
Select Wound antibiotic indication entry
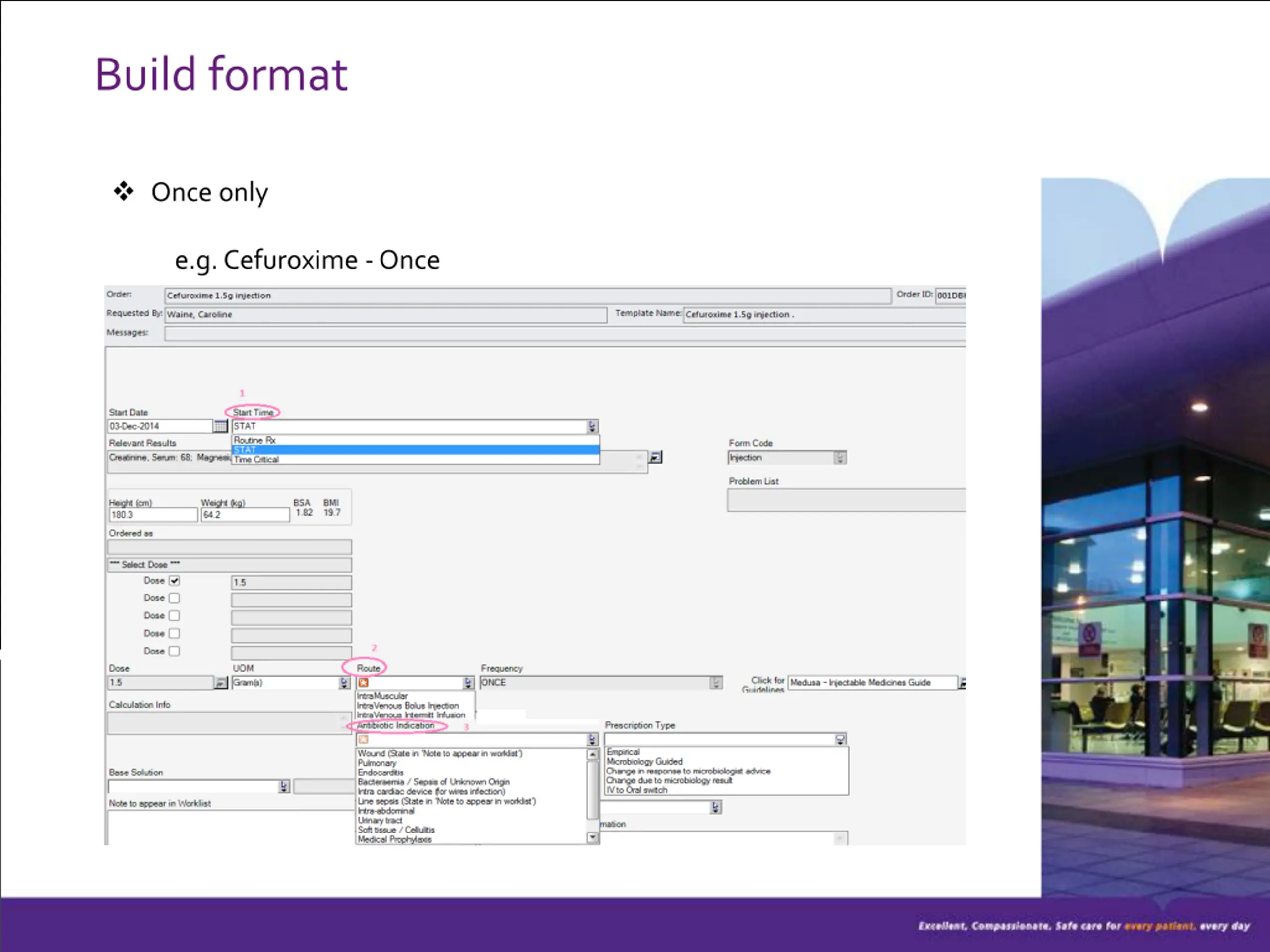click(x=471, y=754)
